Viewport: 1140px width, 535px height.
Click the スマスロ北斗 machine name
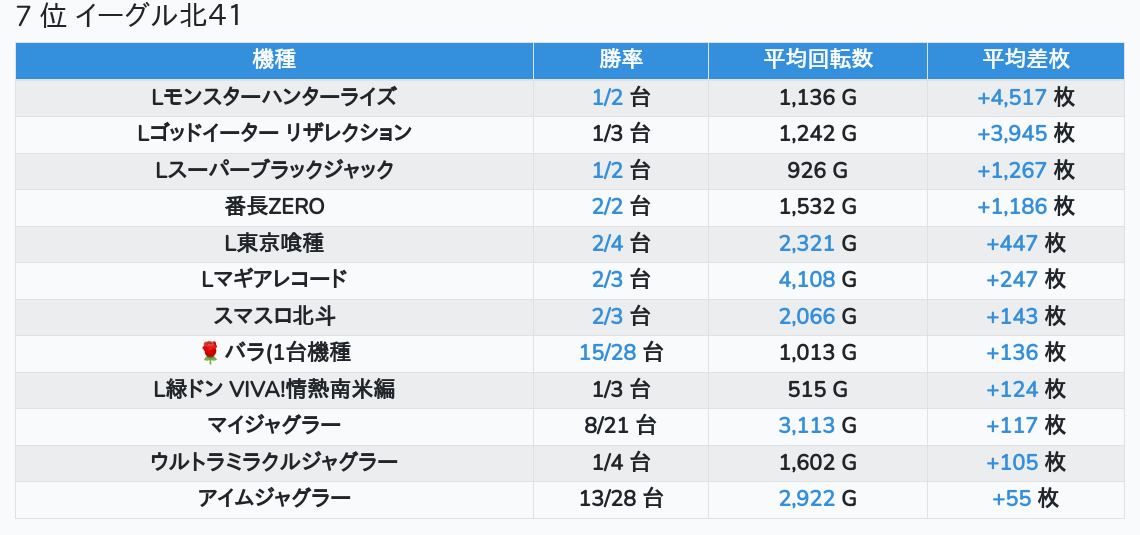coord(275,316)
